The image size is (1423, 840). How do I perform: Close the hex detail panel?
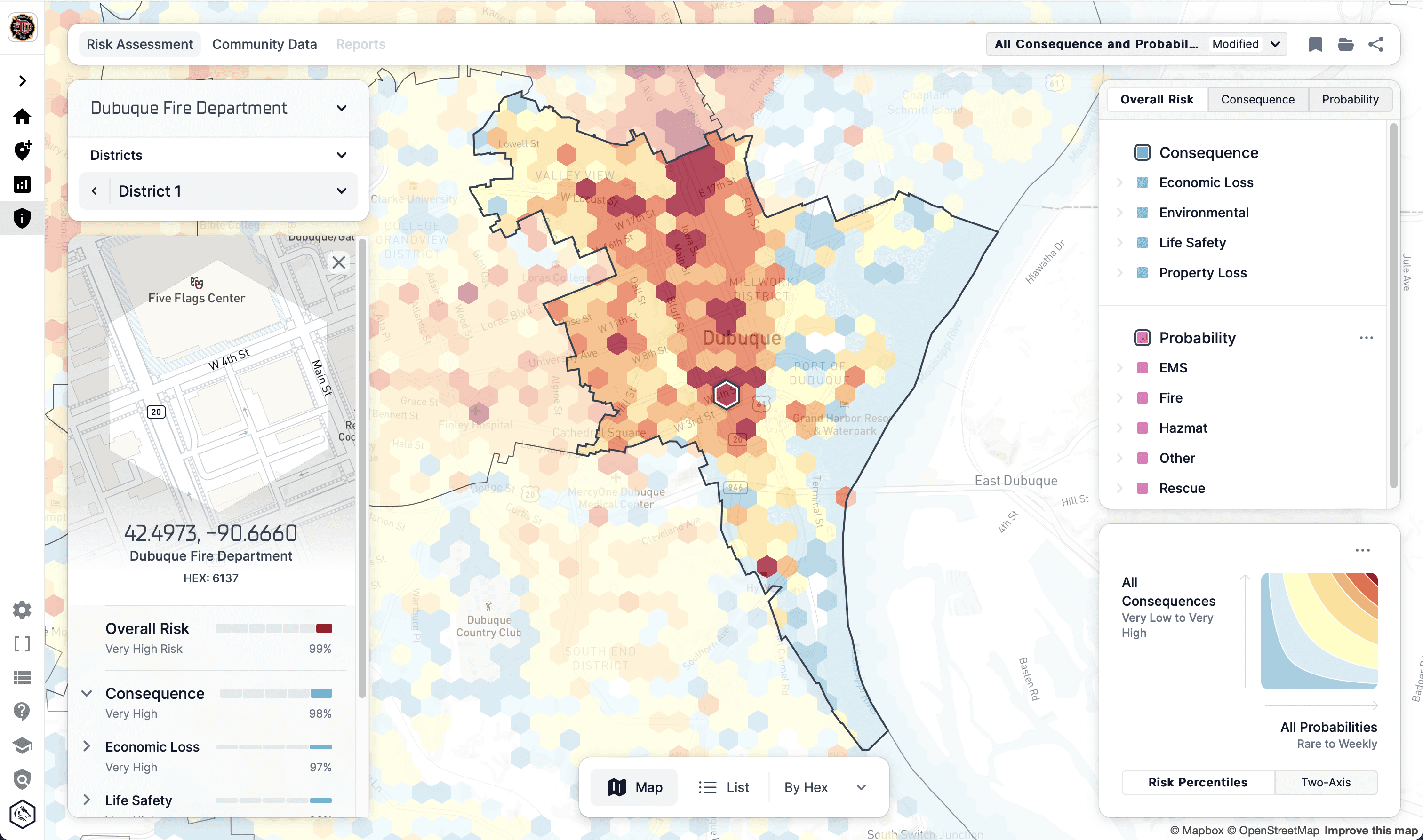[339, 262]
